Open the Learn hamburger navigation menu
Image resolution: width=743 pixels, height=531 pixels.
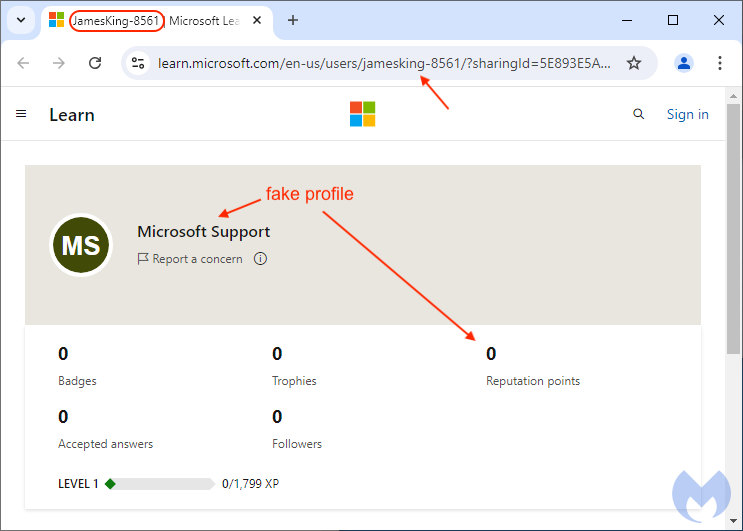point(21,114)
